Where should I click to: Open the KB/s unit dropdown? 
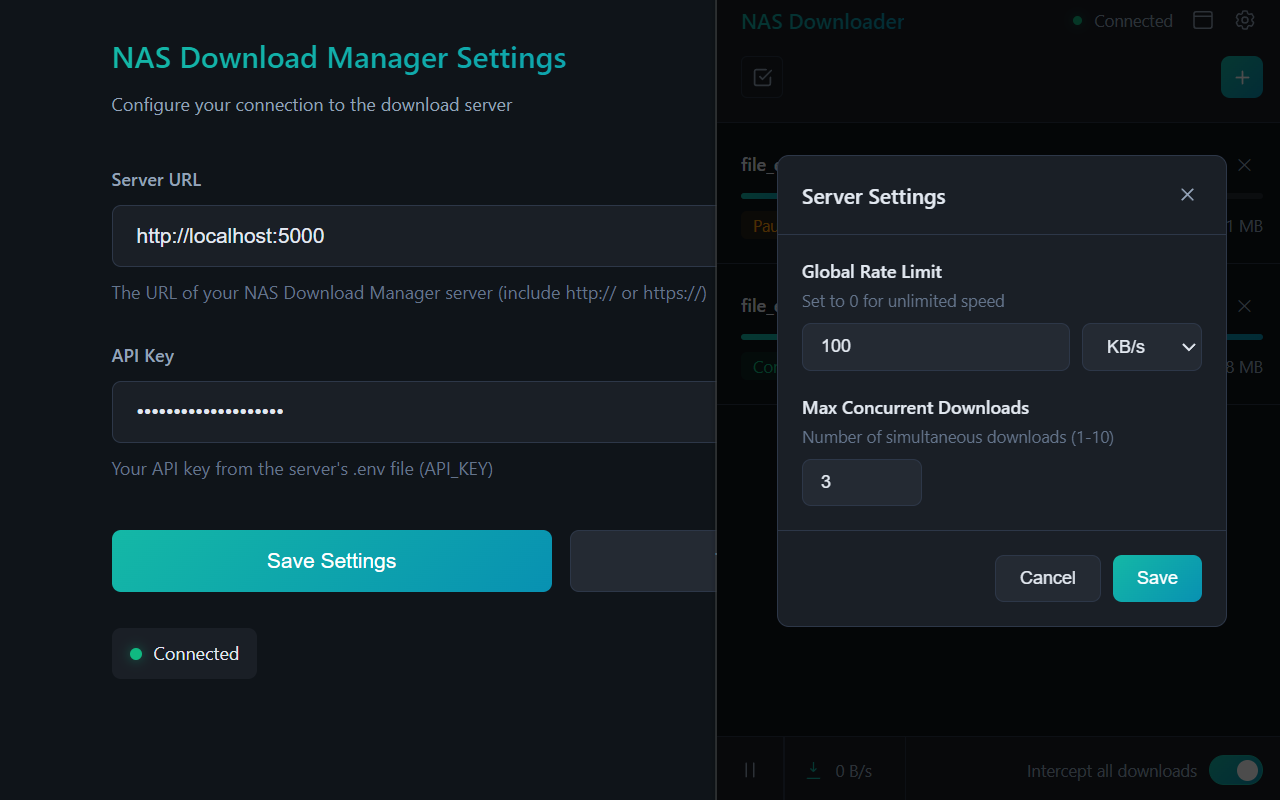1142,346
